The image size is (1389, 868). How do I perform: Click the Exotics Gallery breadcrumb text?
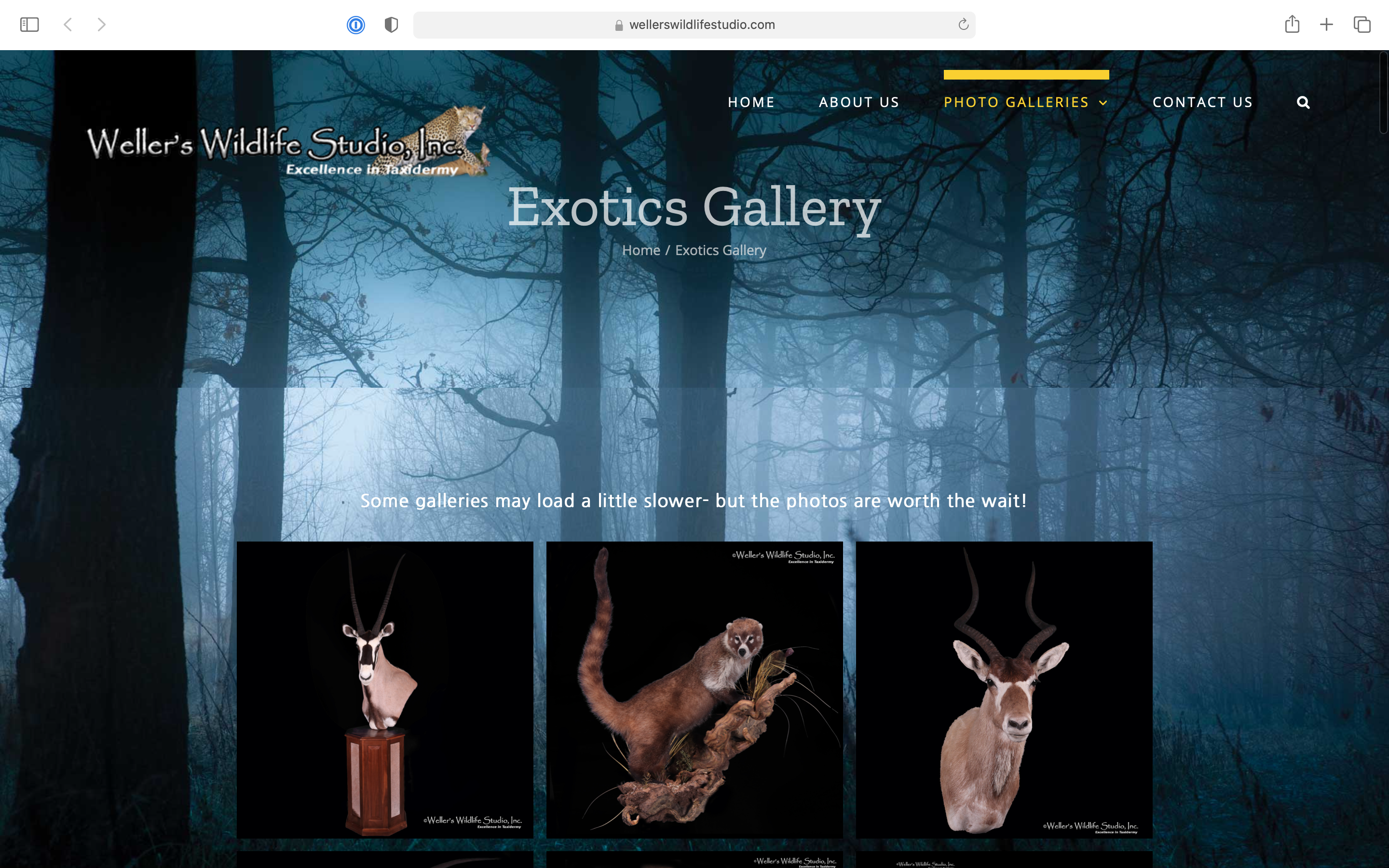coord(721,250)
